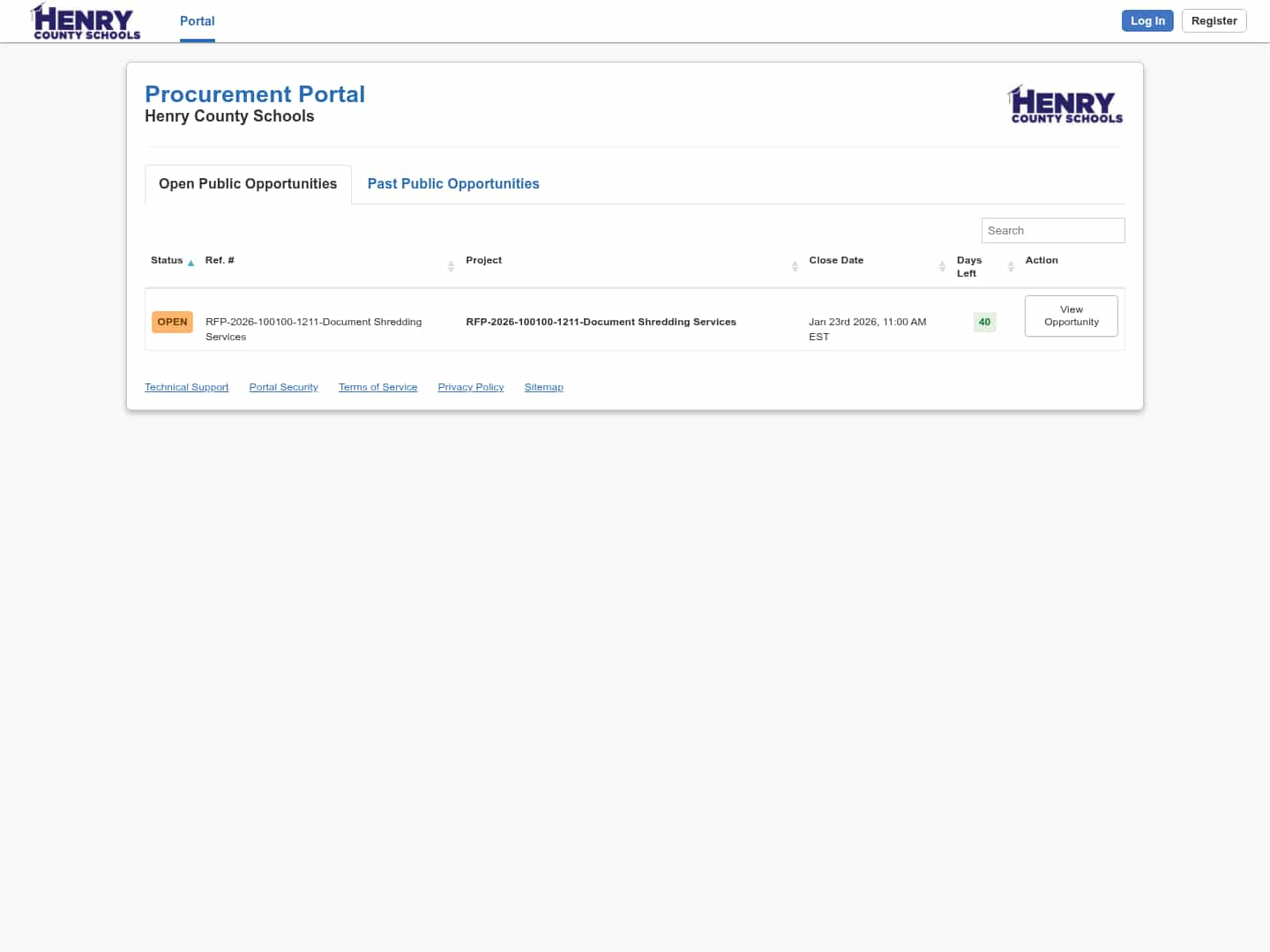This screenshot has width=1270, height=952.
Task: Click the Henry County Schools logo in navbar
Action: [85, 20]
